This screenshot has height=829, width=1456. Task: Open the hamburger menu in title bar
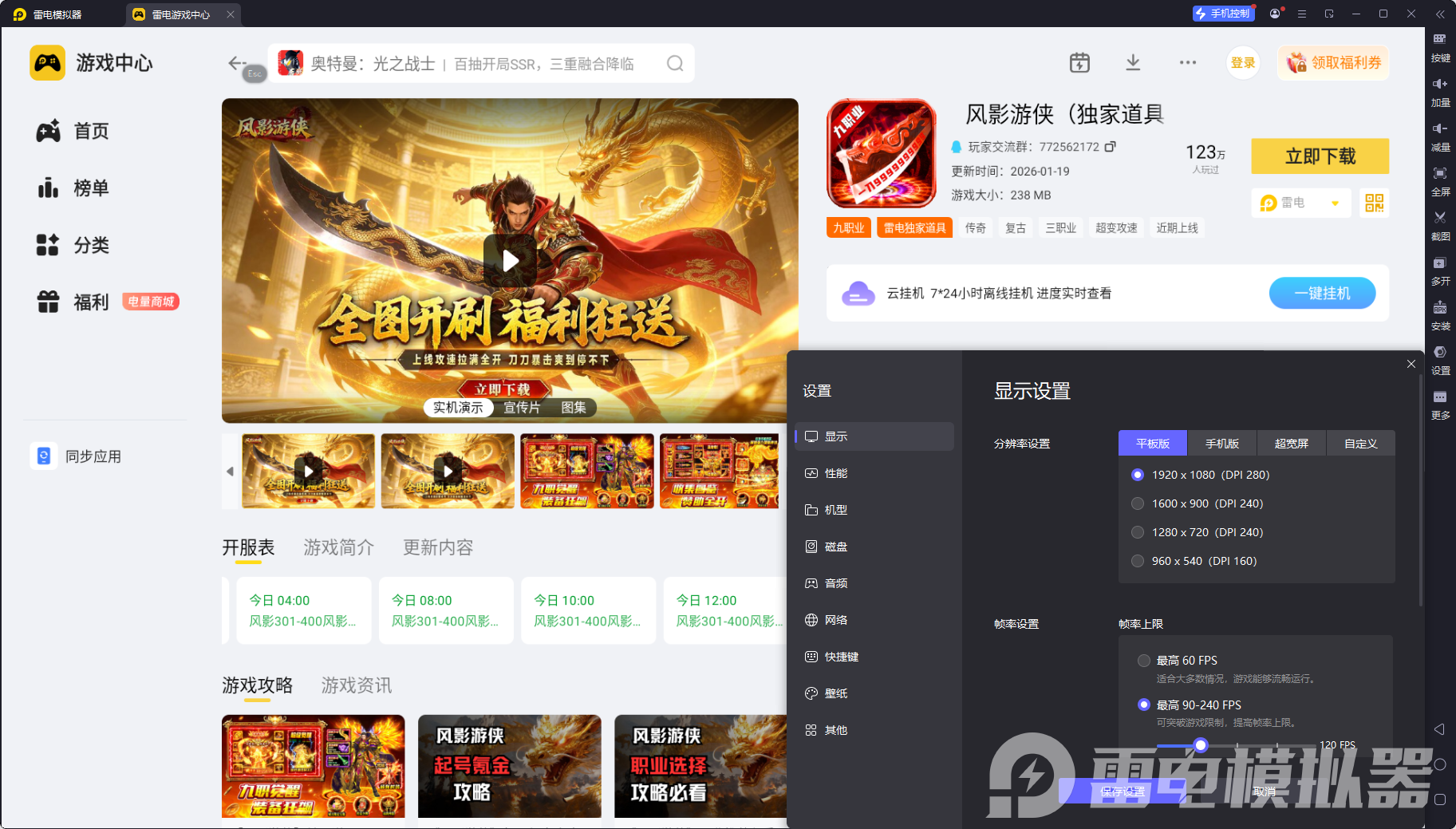pyautogui.click(x=1302, y=14)
